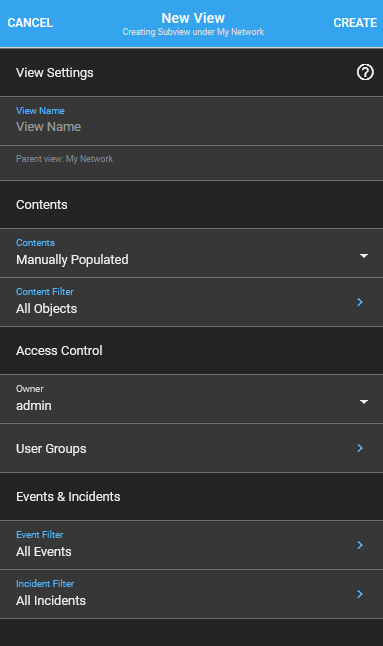Image resolution: width=383 pixels, height=646 pixels.
Task: Select the "Parent view: My Network" text
Action: click(x=64, y=159)
